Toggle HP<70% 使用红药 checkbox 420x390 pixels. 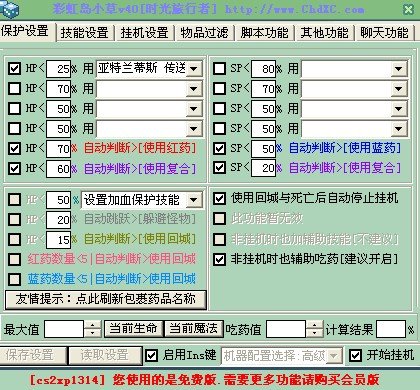click(14, 148)
